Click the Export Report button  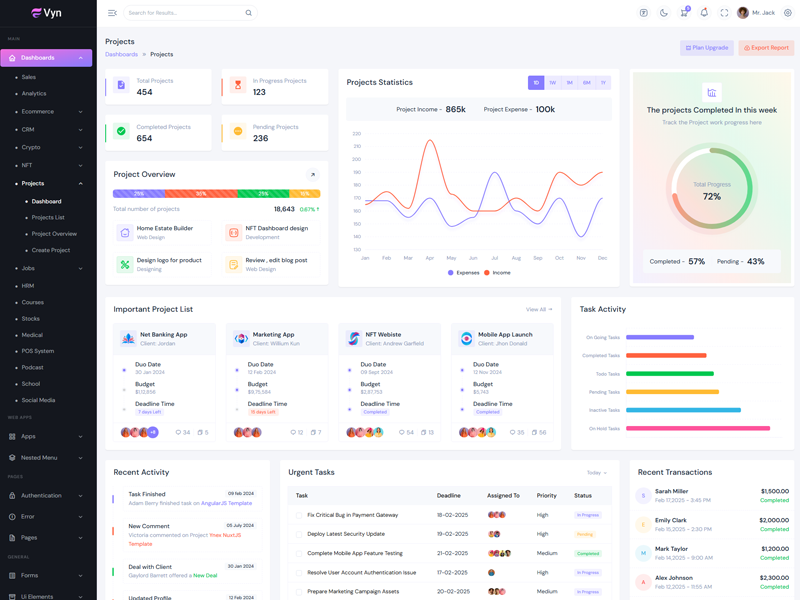[x=766, y=48]
